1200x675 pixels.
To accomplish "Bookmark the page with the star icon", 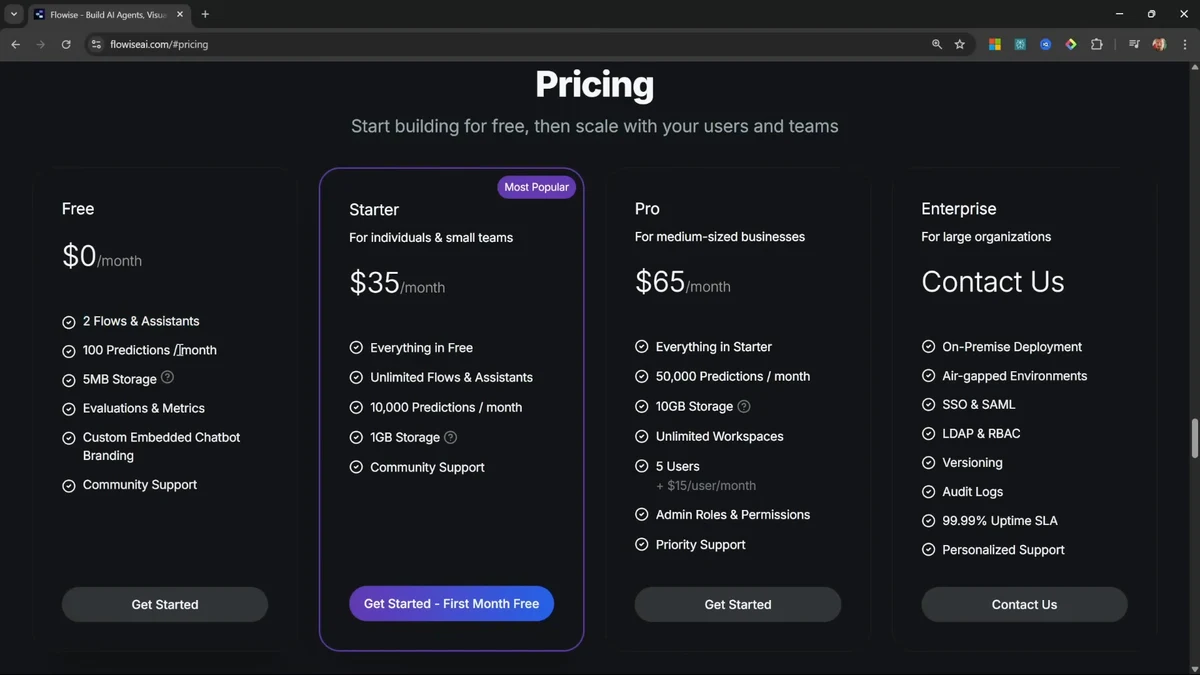I will point(959,44).
